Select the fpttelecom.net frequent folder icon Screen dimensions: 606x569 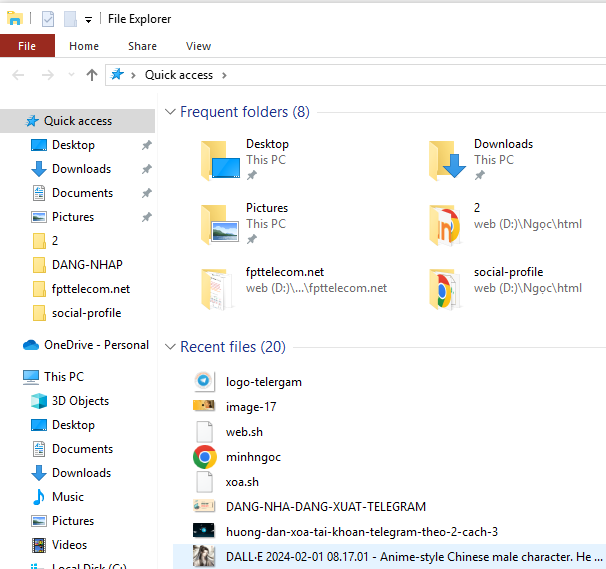(x=217, y=289)
